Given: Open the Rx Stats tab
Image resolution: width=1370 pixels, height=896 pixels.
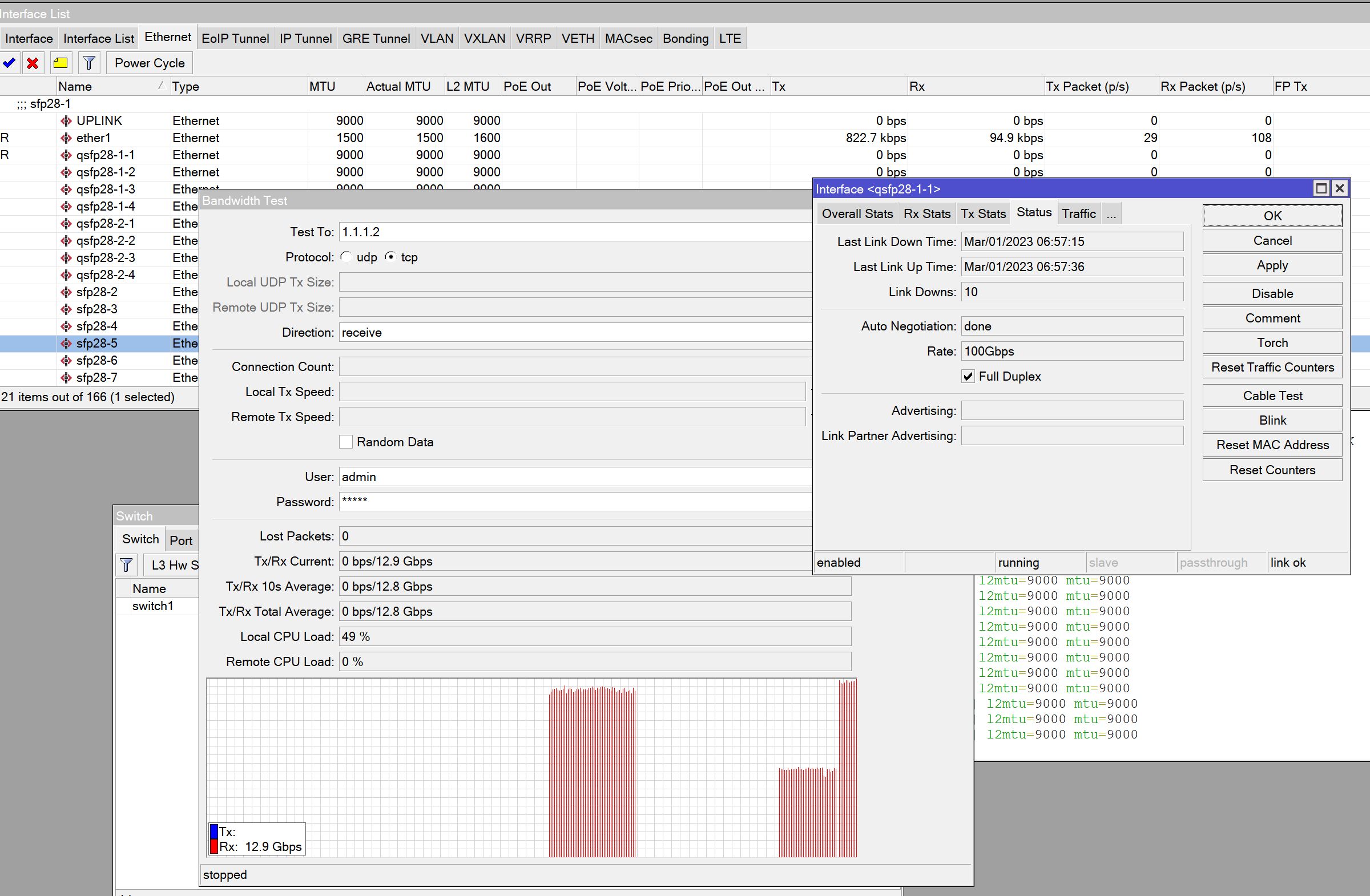Looking at the screenshot, I should [x=927, y=214].
